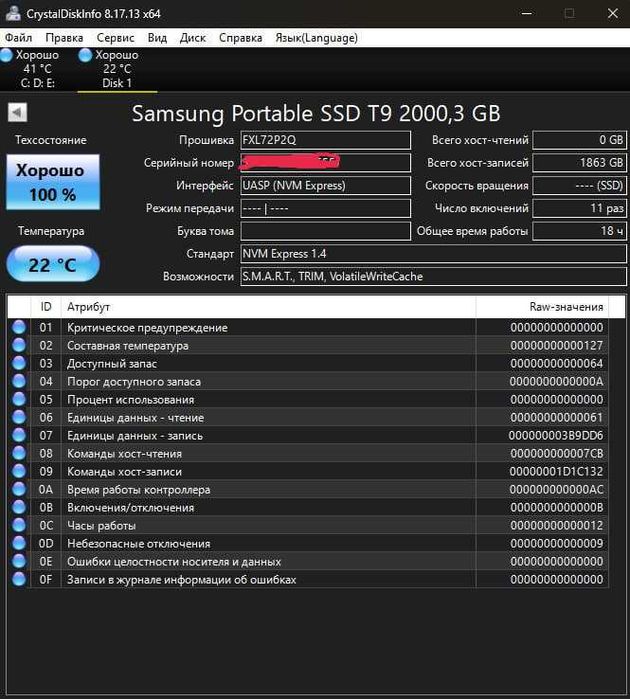This screenshot has height=699, width=630.
Task: Click blue status orb of Disk 1
Action: pos(85,55)
